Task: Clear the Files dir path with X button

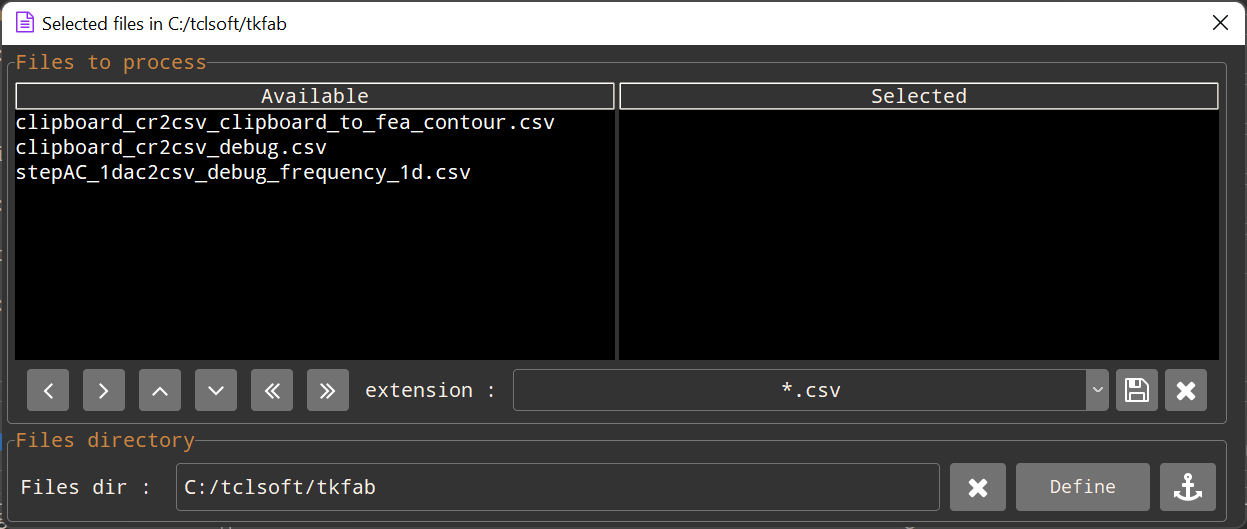Action: pyautogui.click(x=978, y=487)
